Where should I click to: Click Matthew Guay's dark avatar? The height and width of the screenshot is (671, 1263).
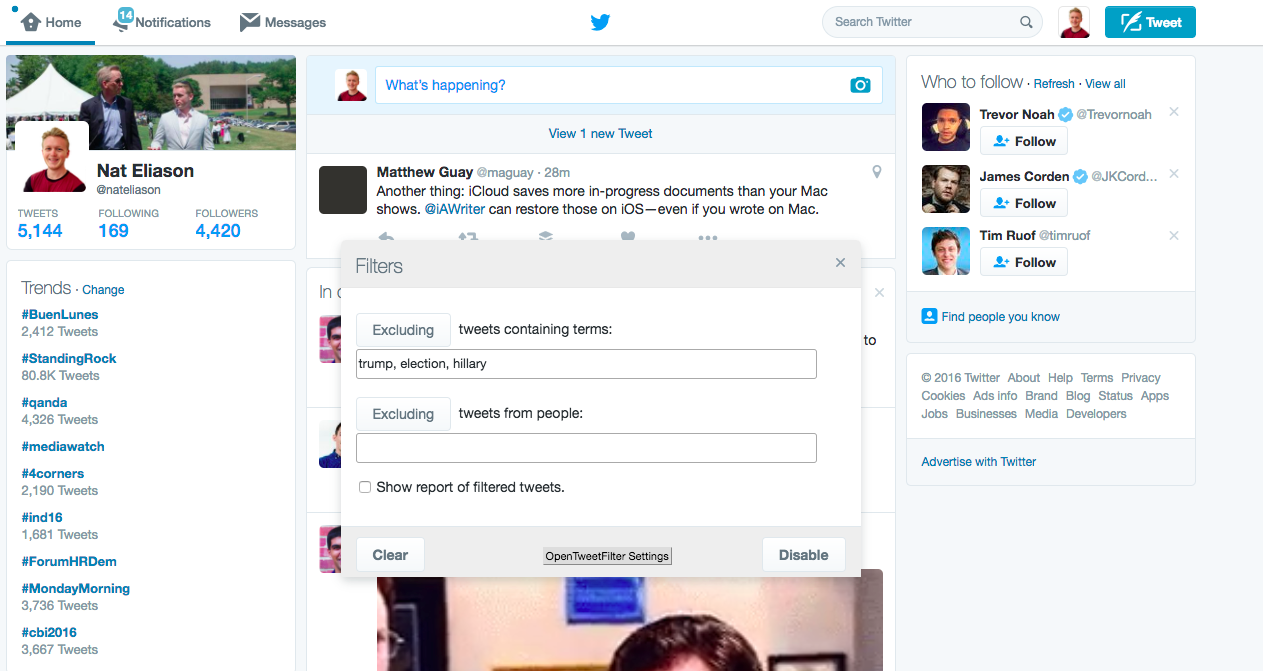tap(343, 190)
